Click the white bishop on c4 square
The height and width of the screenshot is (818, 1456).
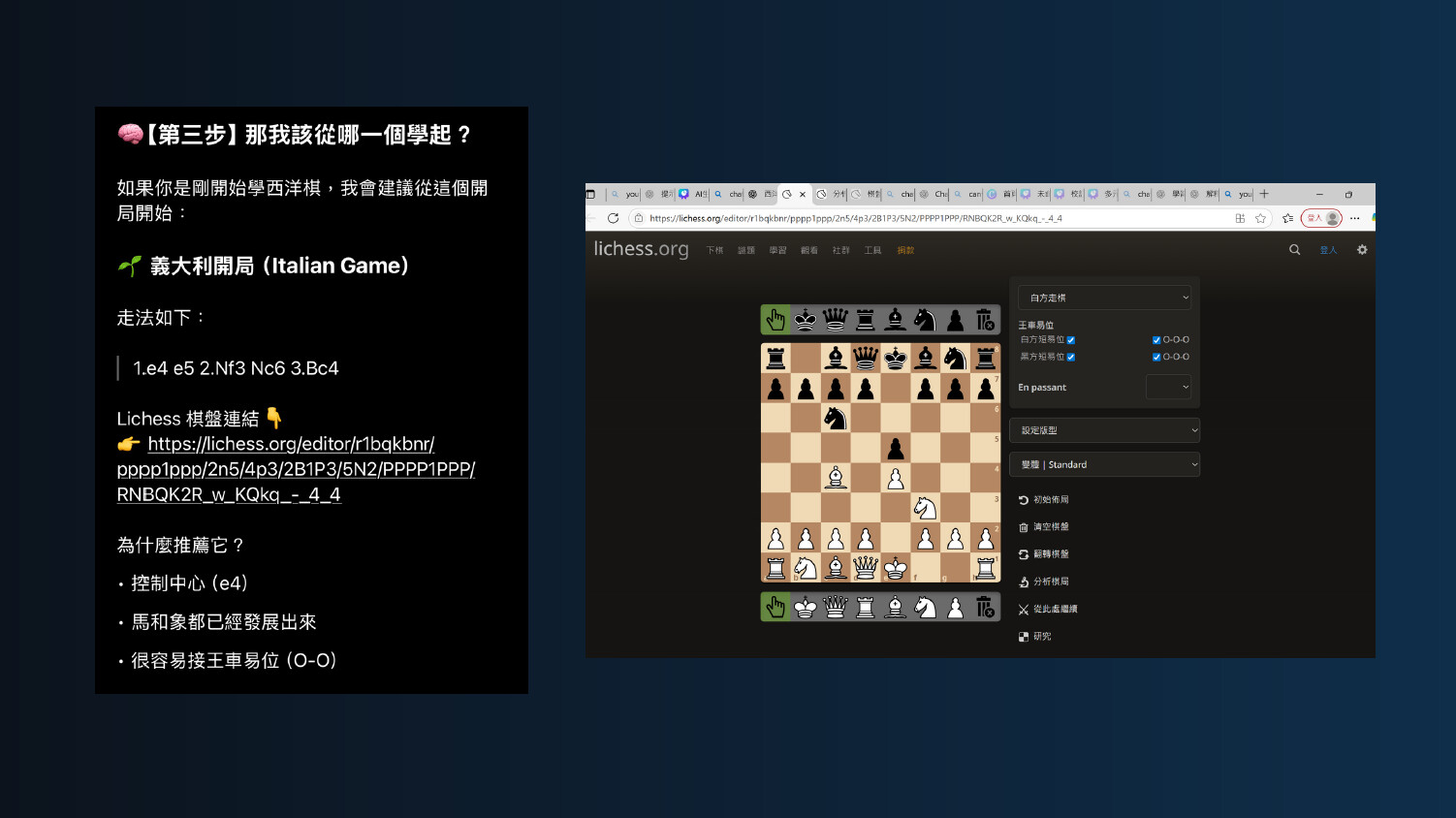(x=836, y=478)
